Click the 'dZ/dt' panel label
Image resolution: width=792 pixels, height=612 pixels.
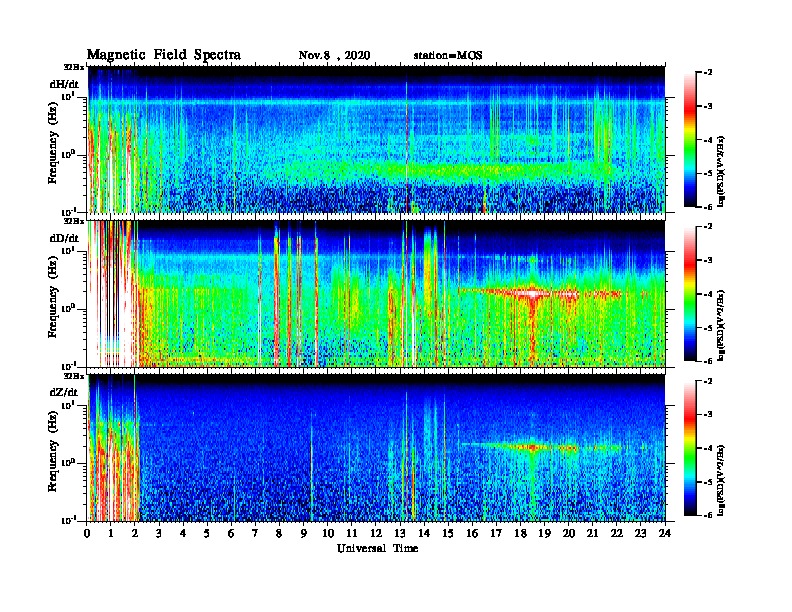point(64,392)
